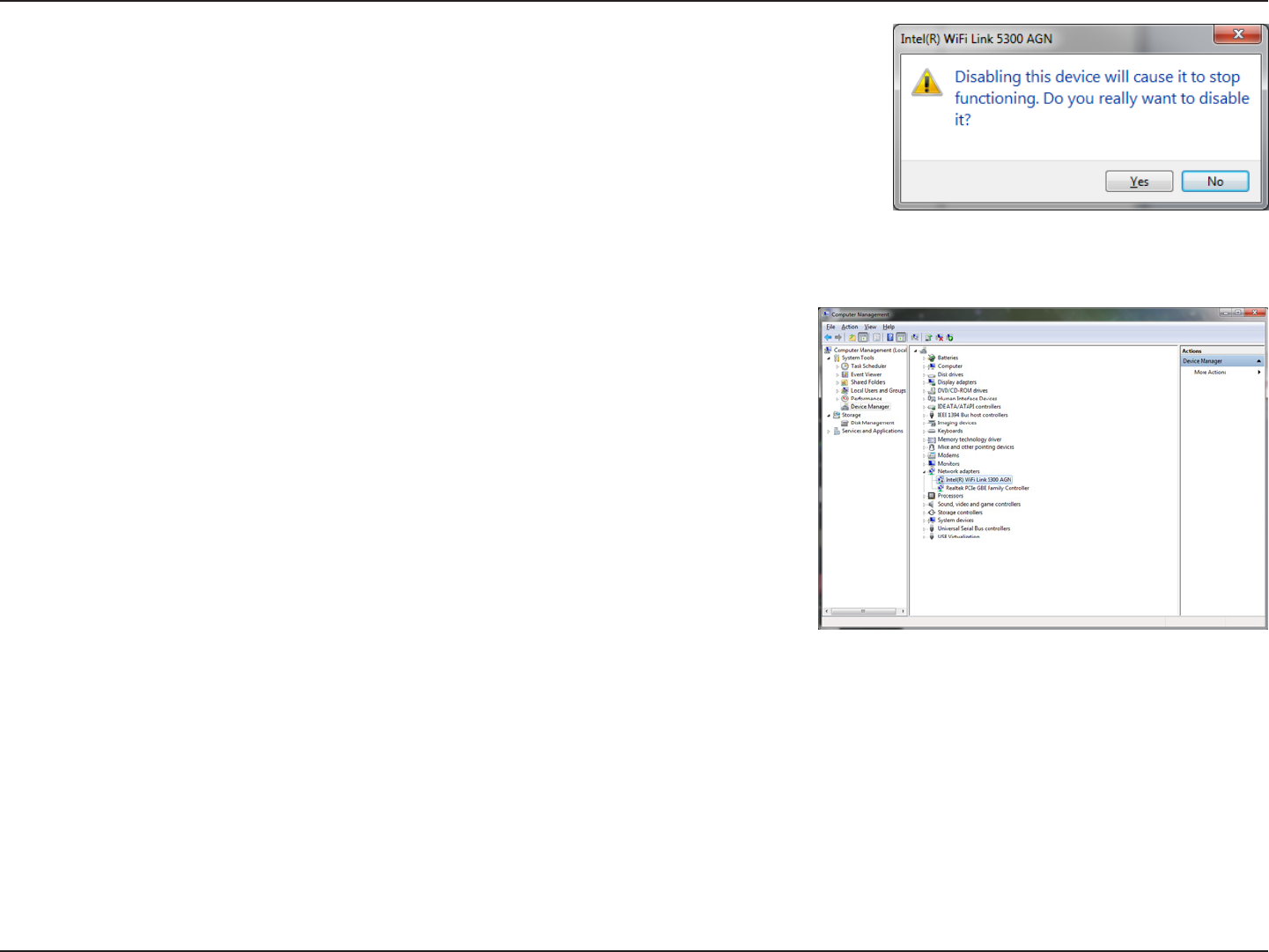Select Performance in the left tree
The width and height of the screenshot is (1269, 952).
pyautogui.click(x=866, y=399)
